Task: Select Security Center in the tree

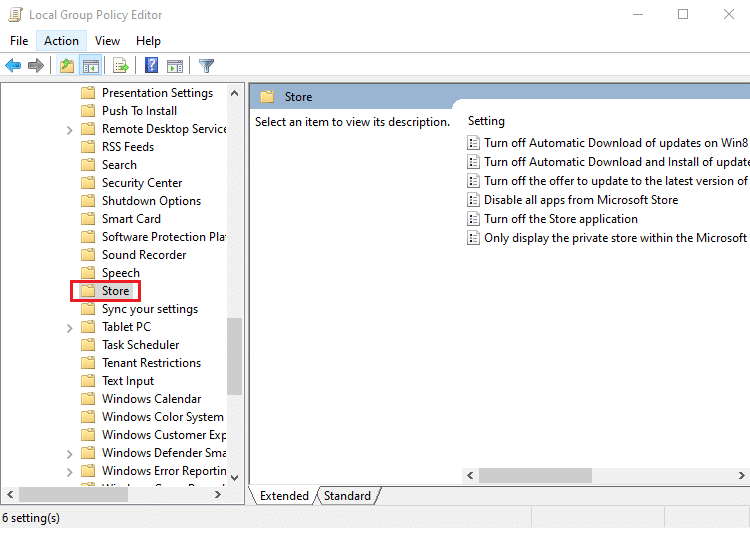Action: coord(142,183)
